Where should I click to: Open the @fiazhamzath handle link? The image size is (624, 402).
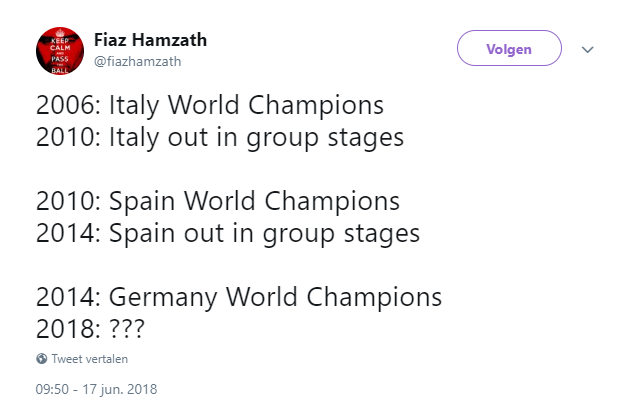(138, 61)
